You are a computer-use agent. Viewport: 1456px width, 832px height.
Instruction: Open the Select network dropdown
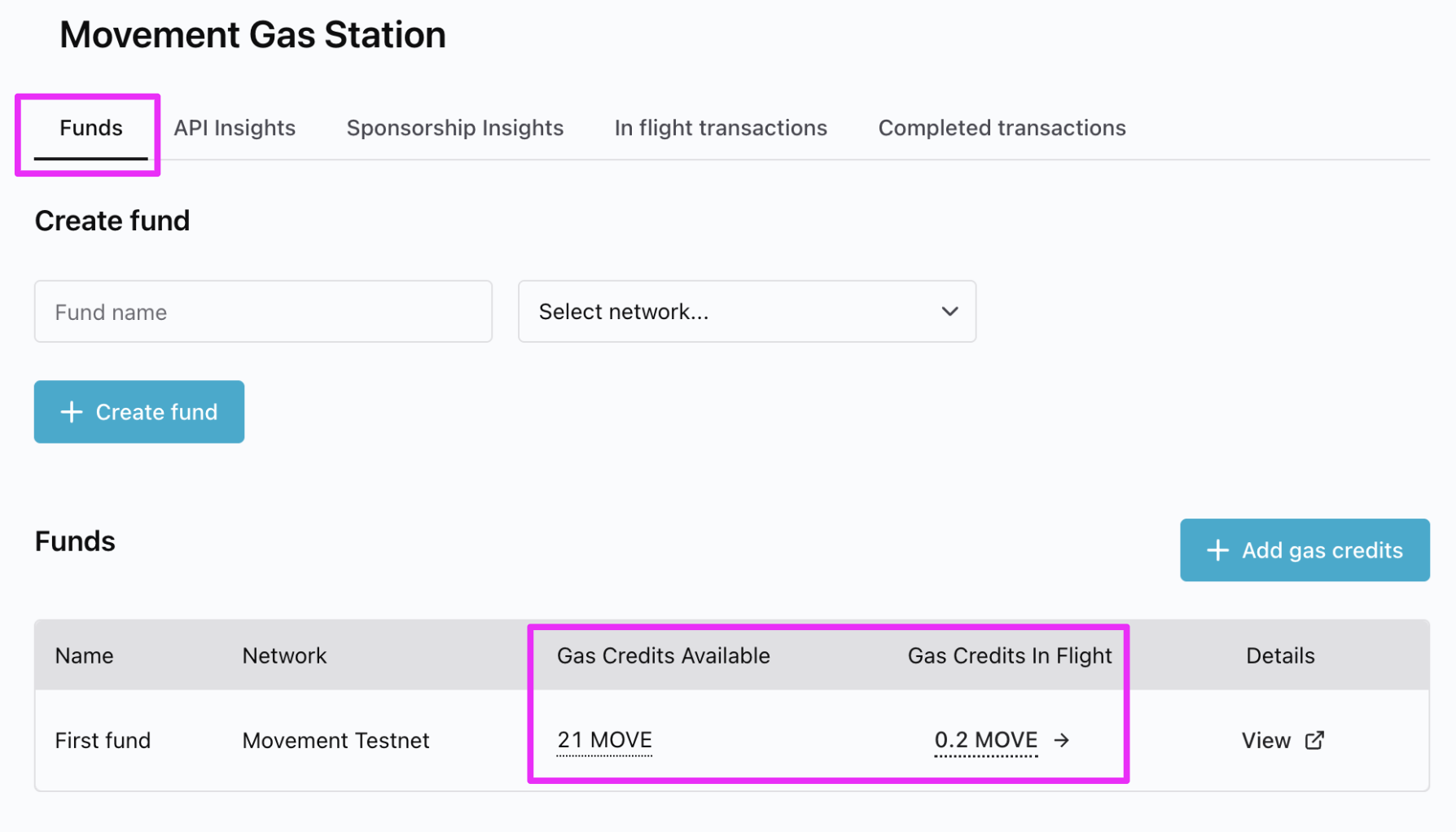tap(746, 312)
